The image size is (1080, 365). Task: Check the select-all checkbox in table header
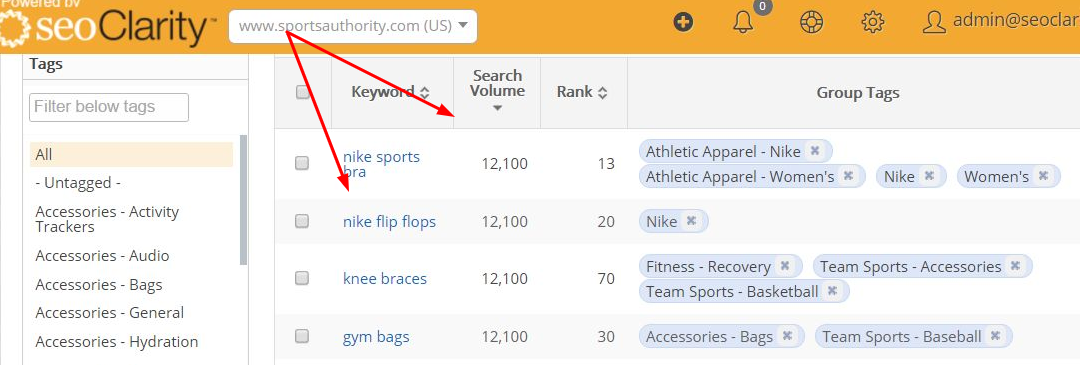pyautogui.click(x=302, y=92)
